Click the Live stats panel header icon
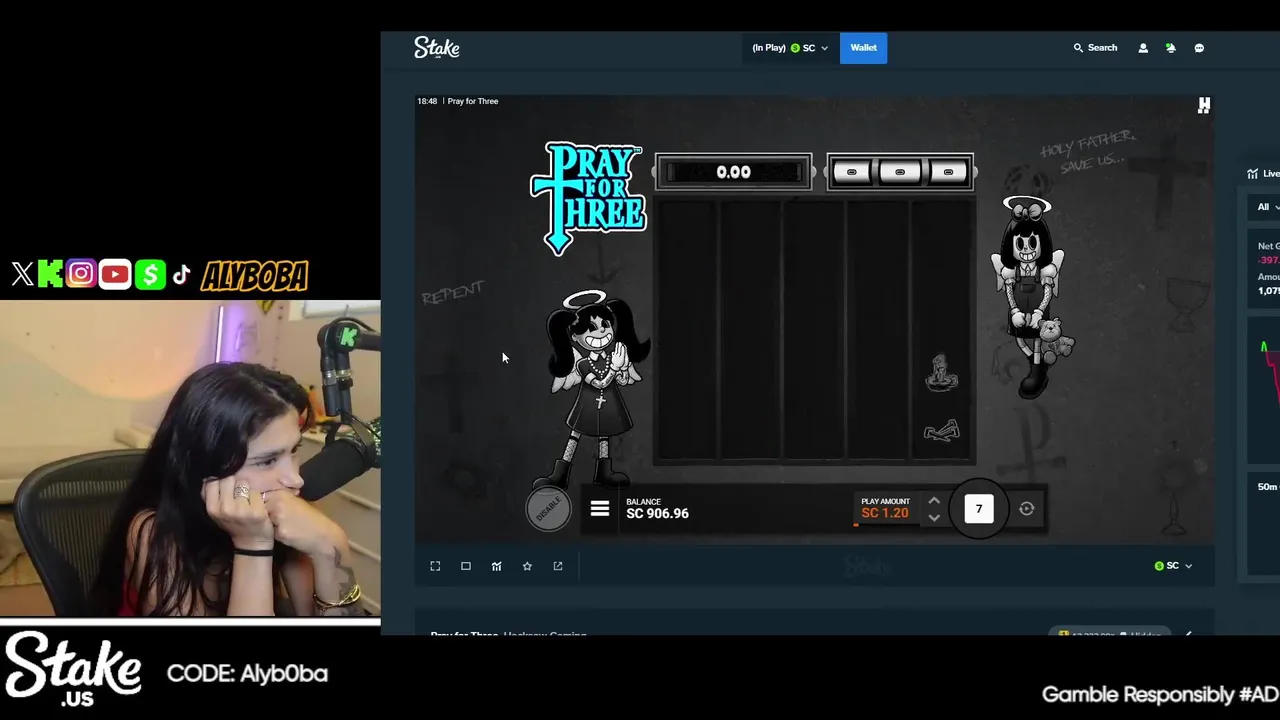The image size is (1280, 720). pos(1253,174)
